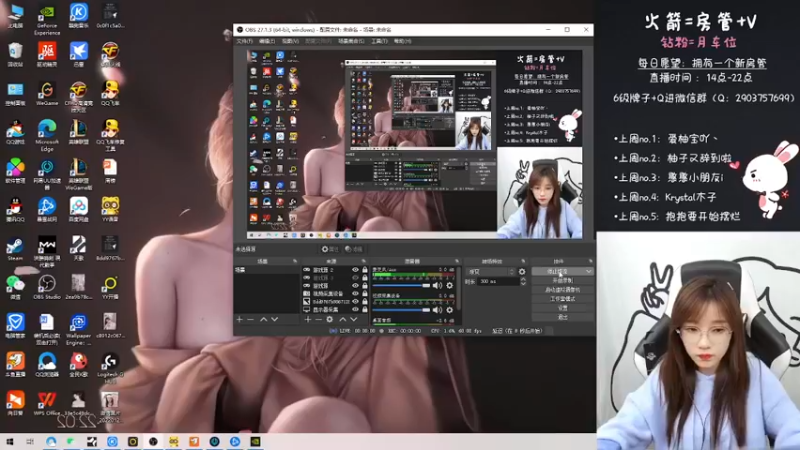Open the GeForce Experience desktop shortcut
Screen dimensions: 800x450
47,19
